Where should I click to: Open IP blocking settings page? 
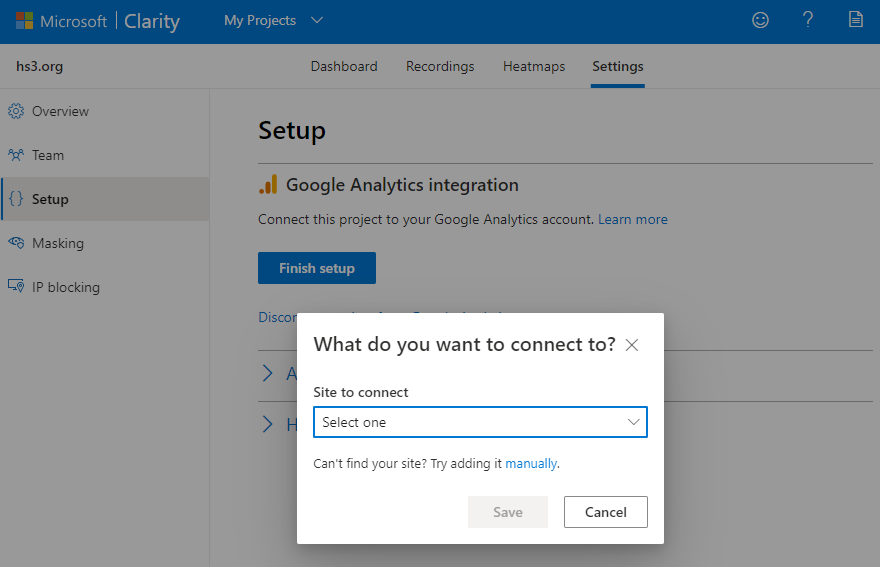[66, 287]
